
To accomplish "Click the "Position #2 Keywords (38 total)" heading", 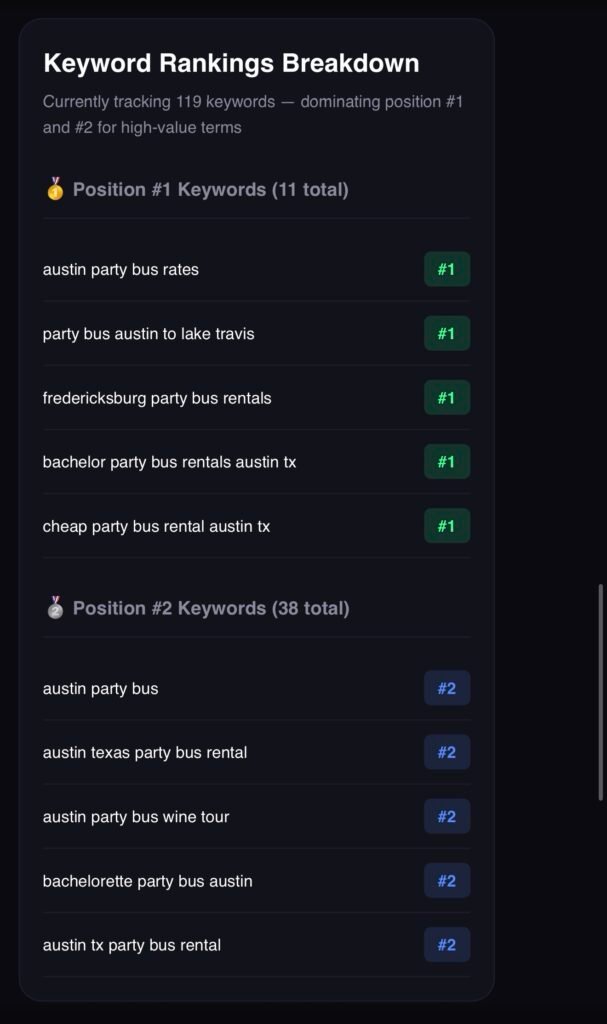I will pos(211,608).
